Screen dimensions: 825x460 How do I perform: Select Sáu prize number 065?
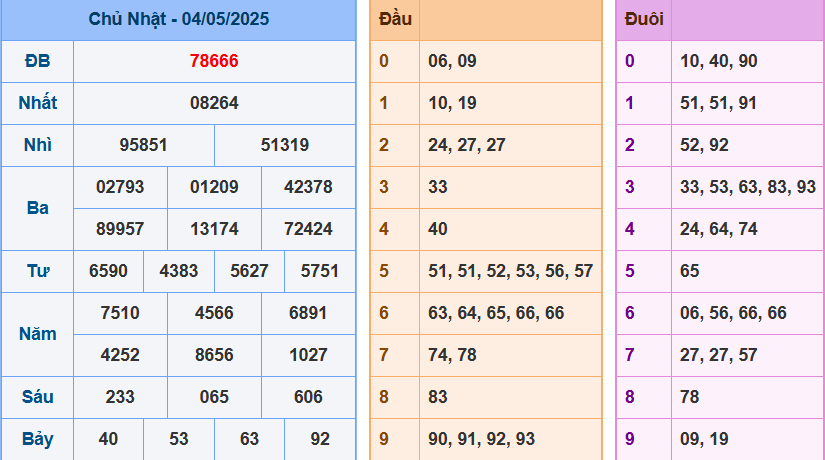coord(214,397)
